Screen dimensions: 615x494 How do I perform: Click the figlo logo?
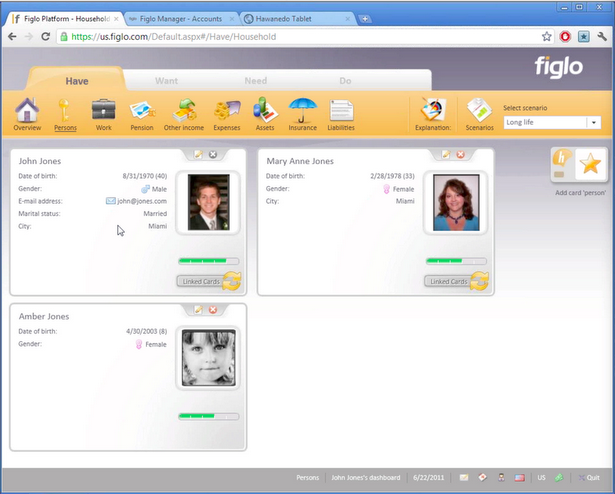point(559,67)
